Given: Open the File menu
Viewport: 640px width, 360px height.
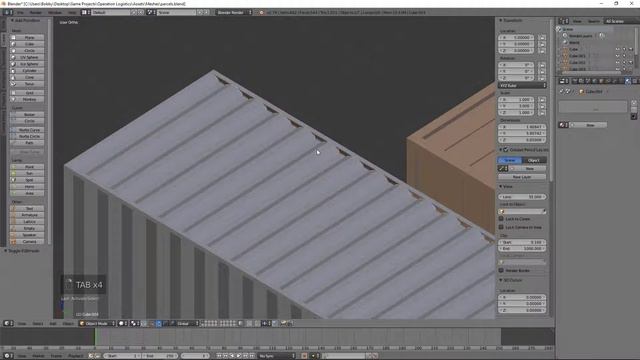Looking at the screenshot, I should pyautogui.click(x=20, y=13).
